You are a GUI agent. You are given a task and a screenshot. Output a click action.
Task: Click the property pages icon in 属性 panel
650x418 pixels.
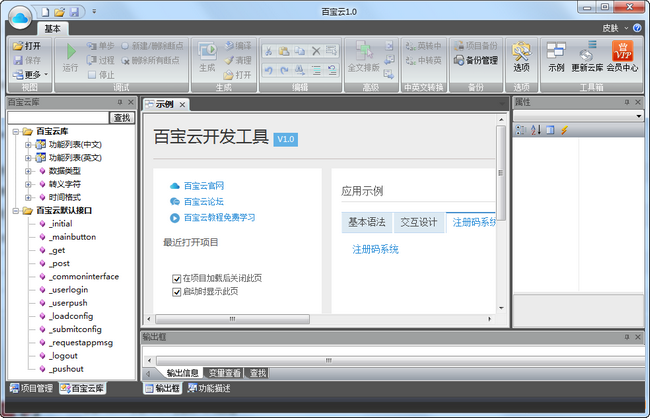(x=550, y=130)
